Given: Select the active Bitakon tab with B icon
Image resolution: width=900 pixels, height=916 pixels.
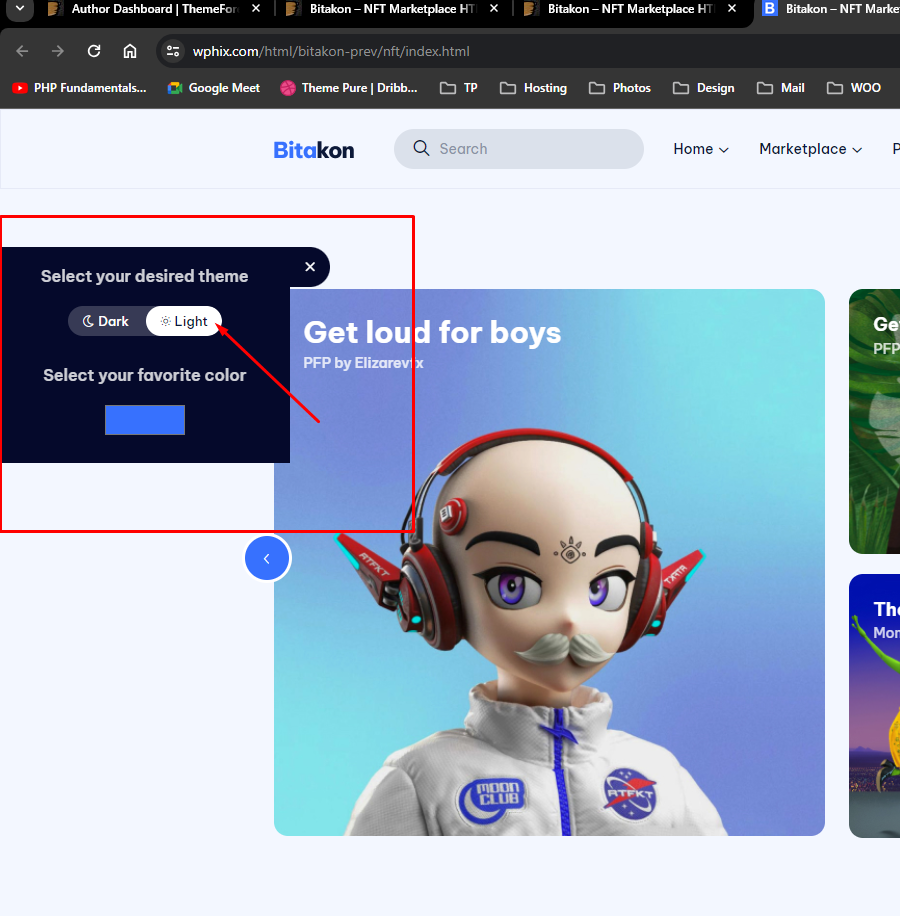Looking at the screenshot, I should (x=829, y=9).
